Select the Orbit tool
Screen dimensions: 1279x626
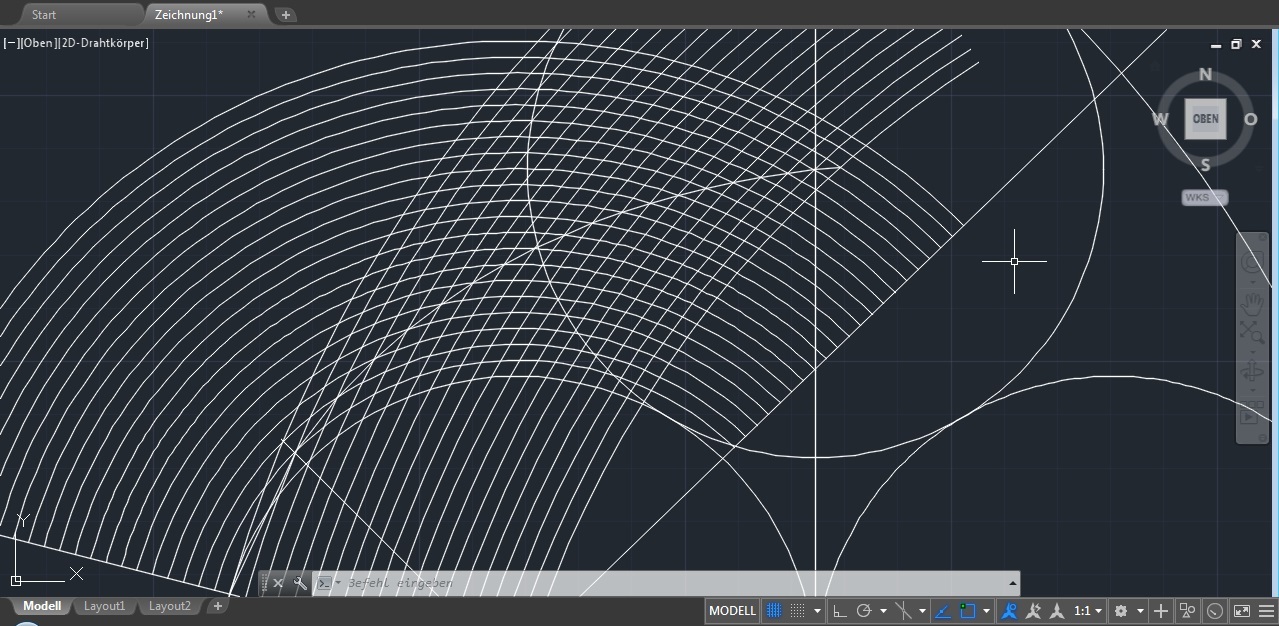[1252, 374]
